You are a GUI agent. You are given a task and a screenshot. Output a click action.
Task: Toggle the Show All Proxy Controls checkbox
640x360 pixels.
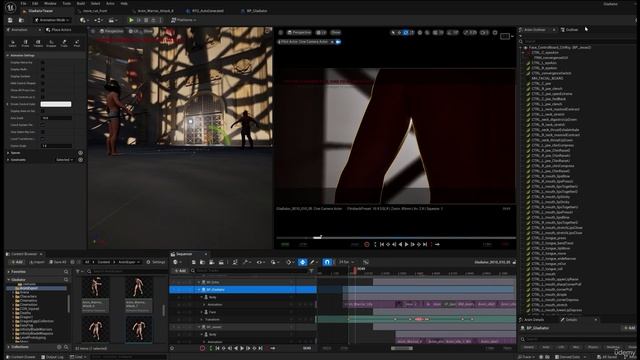pos(43,90)
